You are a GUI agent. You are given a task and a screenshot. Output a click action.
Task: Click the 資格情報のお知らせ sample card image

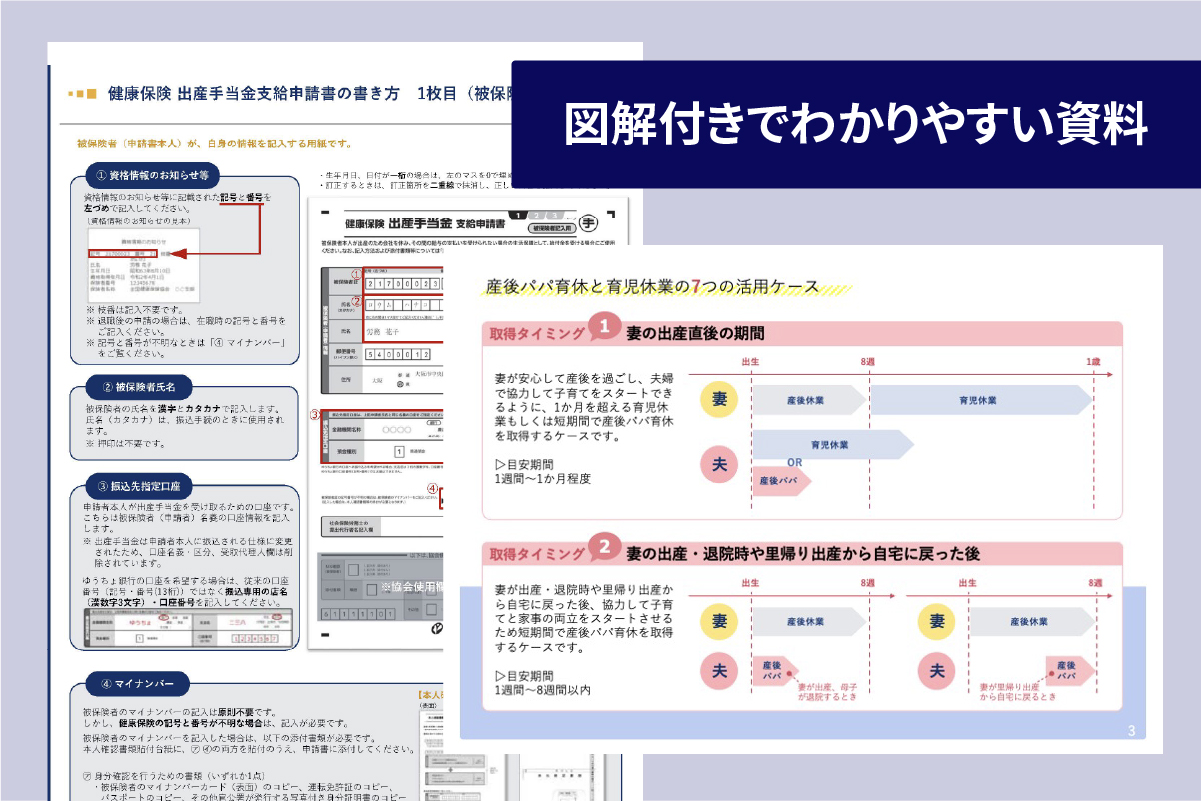click(x=142, y=264)
